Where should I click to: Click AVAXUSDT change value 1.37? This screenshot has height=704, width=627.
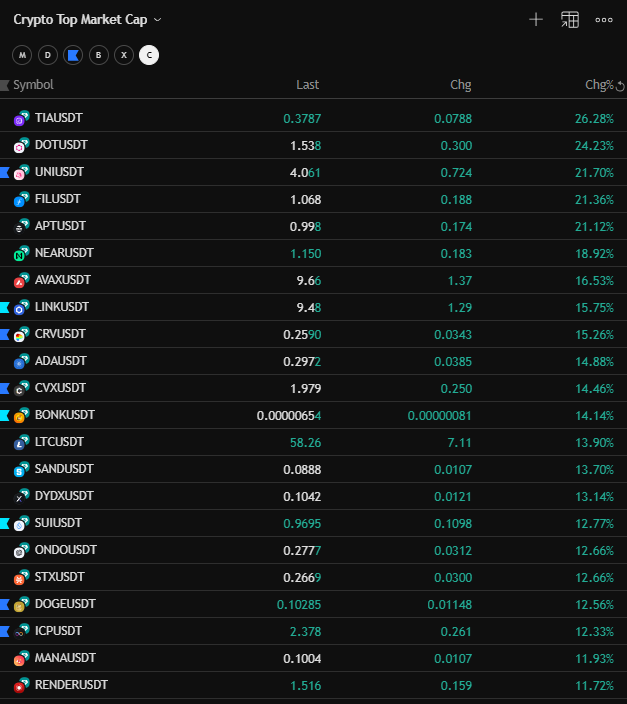[459, 281]
